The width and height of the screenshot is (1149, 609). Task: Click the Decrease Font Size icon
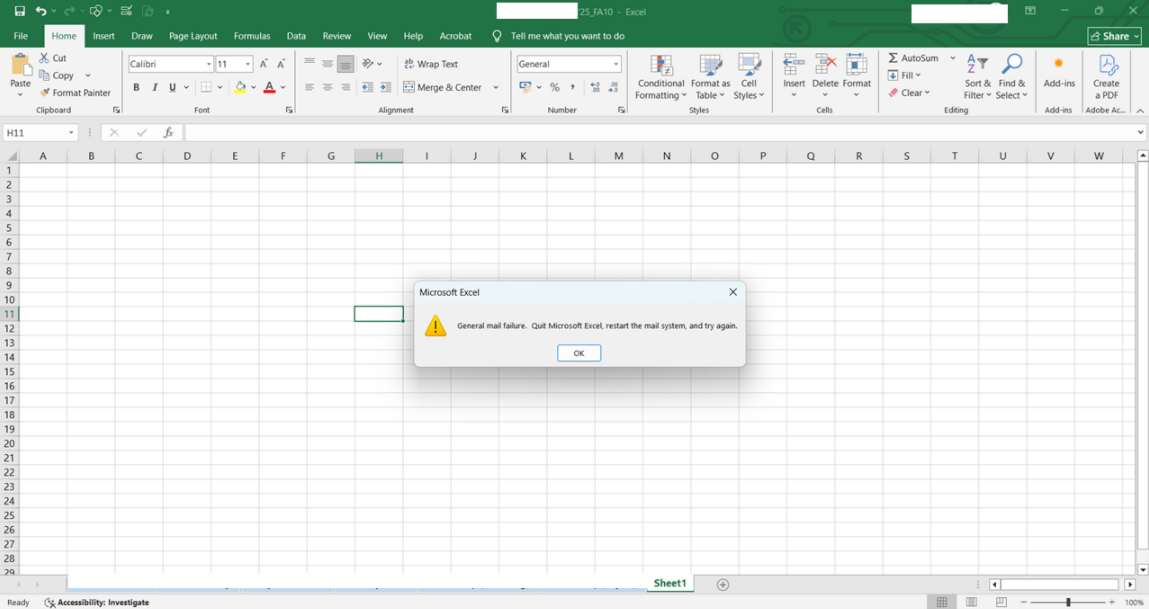(x=281, y=64)
